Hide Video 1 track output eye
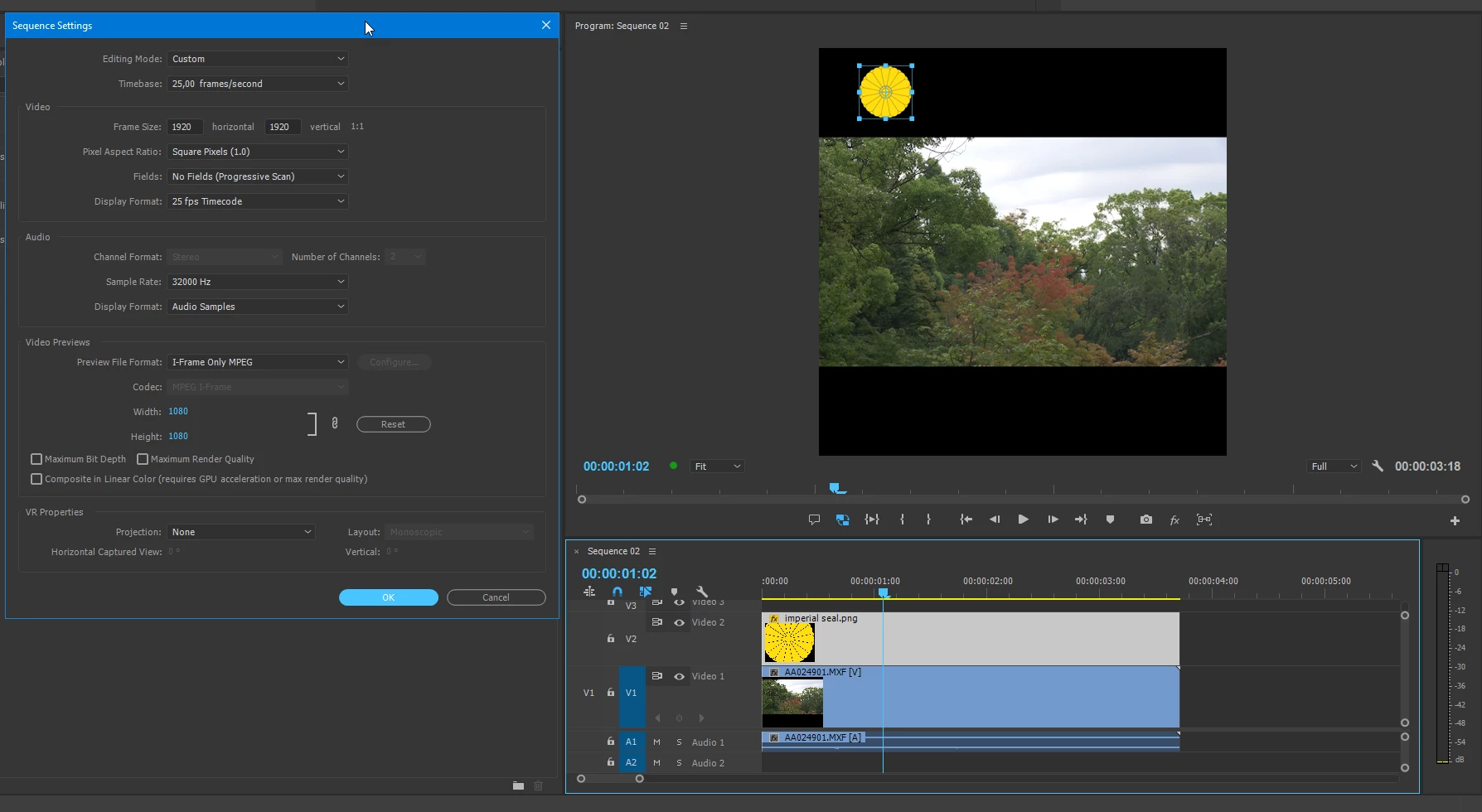The height and width of the screenshot is (812, 1482). pyautogui.click(x=679, y=676)
